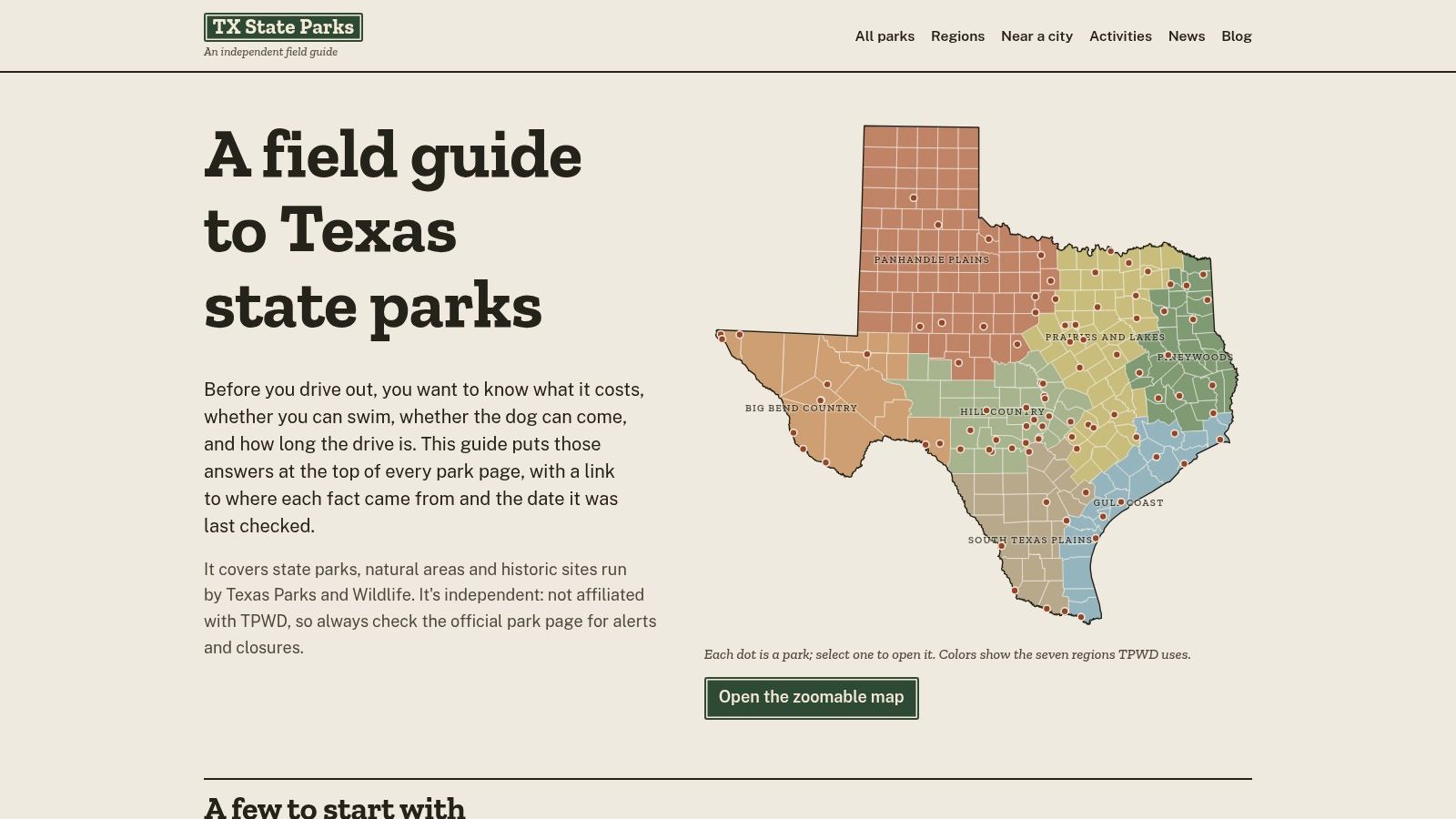Go to the Regions page

(957, 36)
